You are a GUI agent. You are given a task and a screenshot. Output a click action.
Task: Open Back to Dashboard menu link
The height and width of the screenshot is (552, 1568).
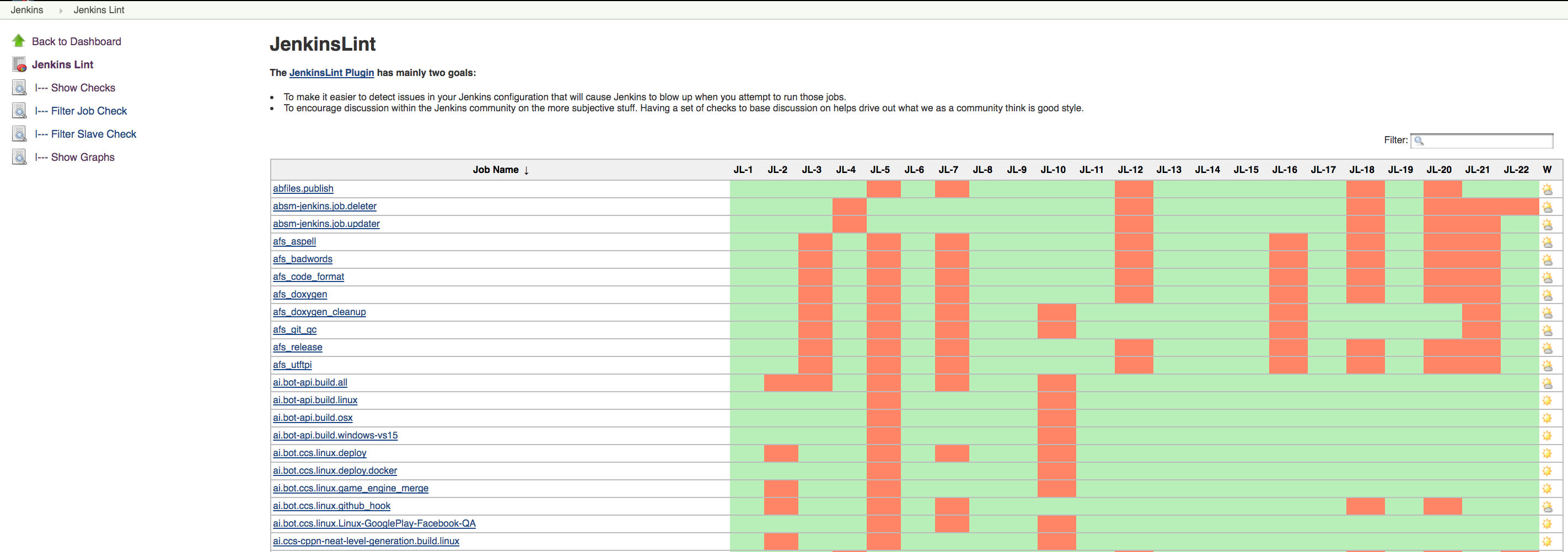pos(77,41)
